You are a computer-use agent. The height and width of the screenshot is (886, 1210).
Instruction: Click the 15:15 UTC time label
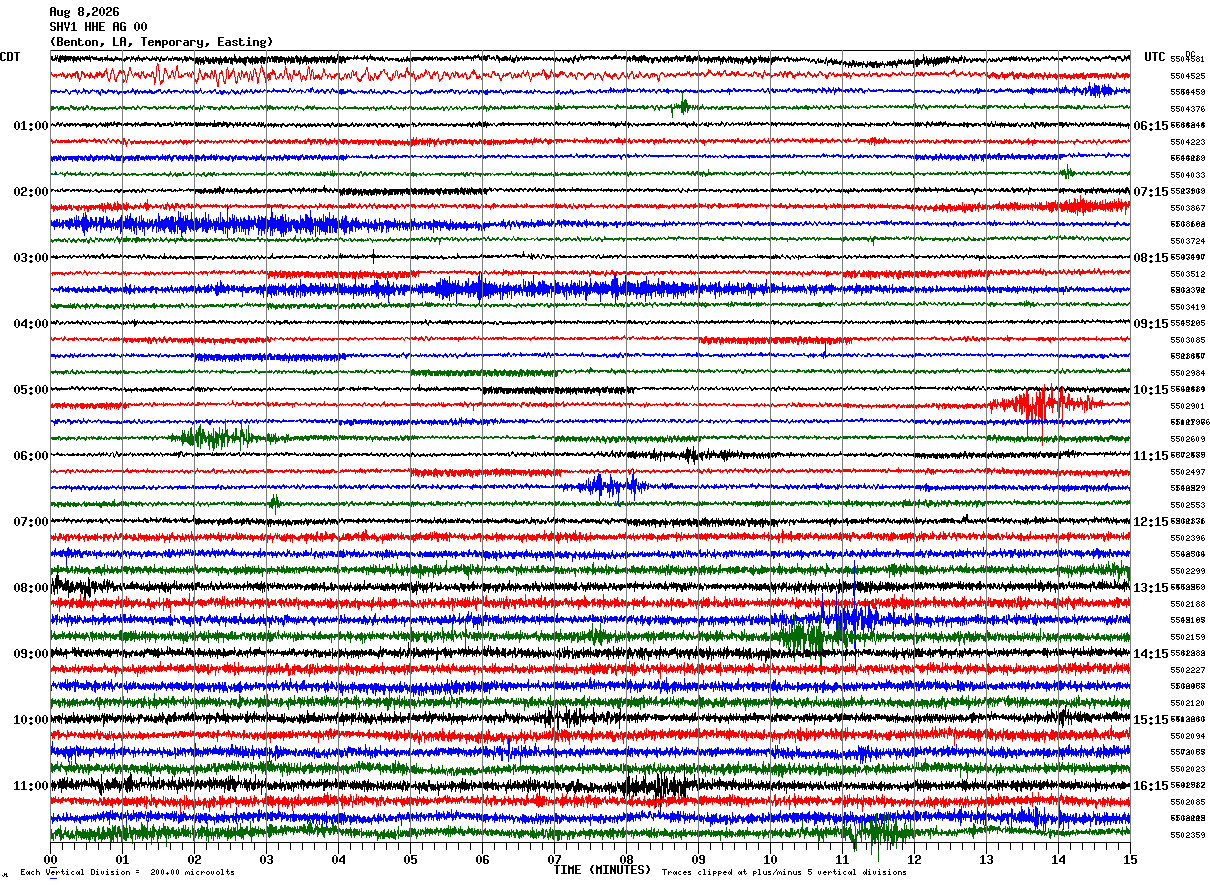[x=1150, y=720]
